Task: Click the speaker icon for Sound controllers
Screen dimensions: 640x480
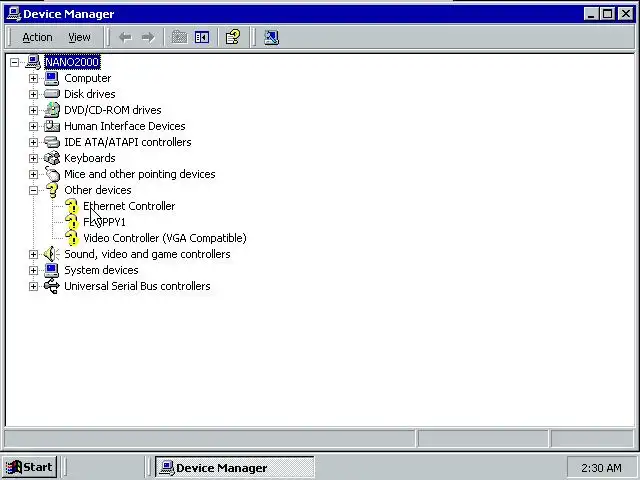Action: (x=52, y=254)
